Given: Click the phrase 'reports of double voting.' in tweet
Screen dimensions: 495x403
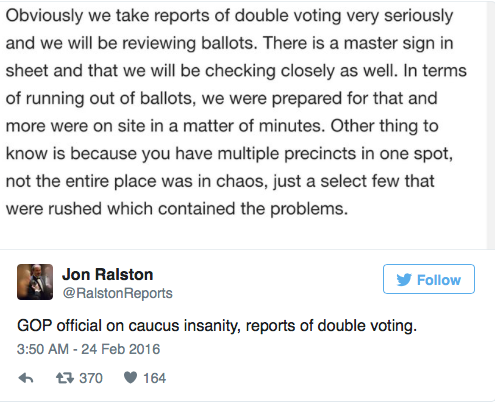Looking at the screenshot, I should [331, 326].
